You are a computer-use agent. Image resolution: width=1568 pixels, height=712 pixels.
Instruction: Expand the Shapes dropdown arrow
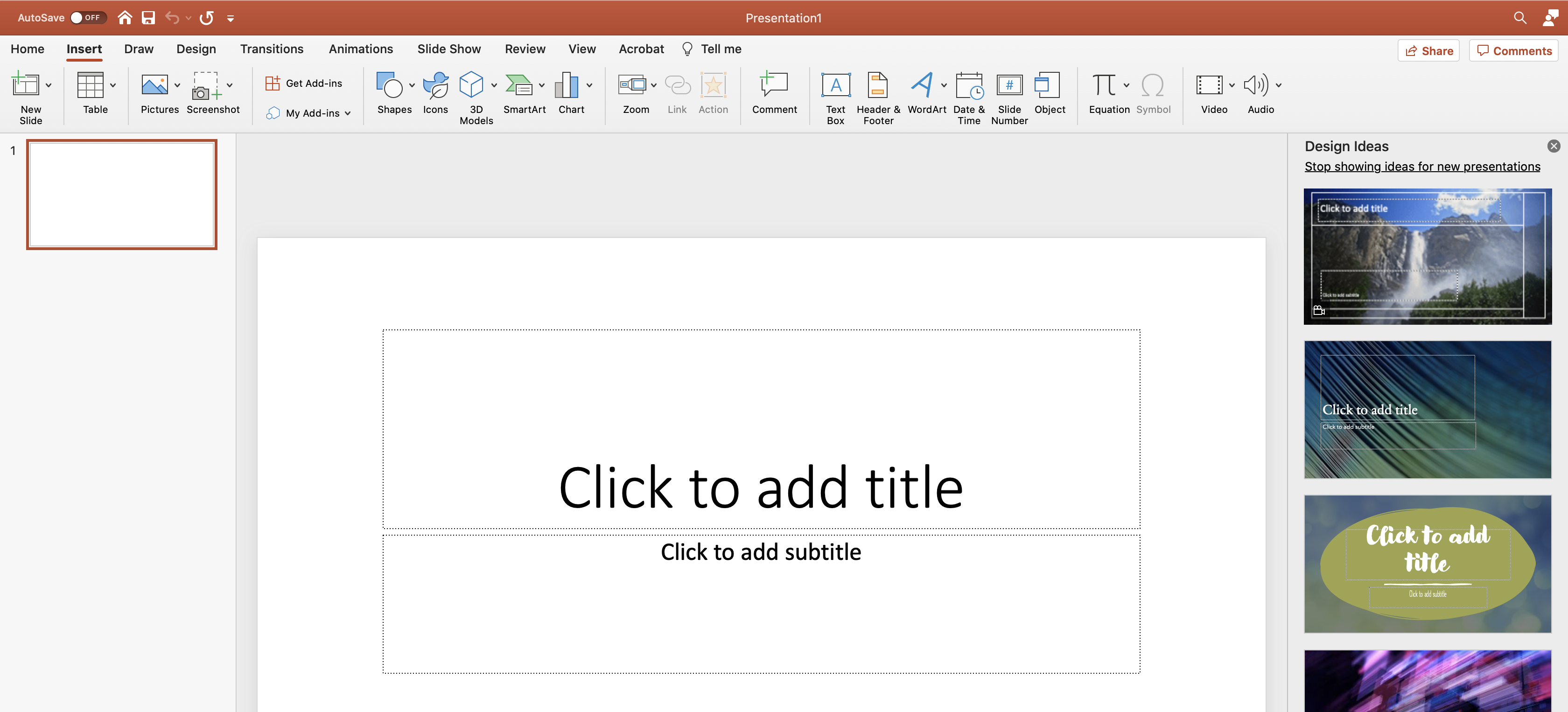[412, 86]
